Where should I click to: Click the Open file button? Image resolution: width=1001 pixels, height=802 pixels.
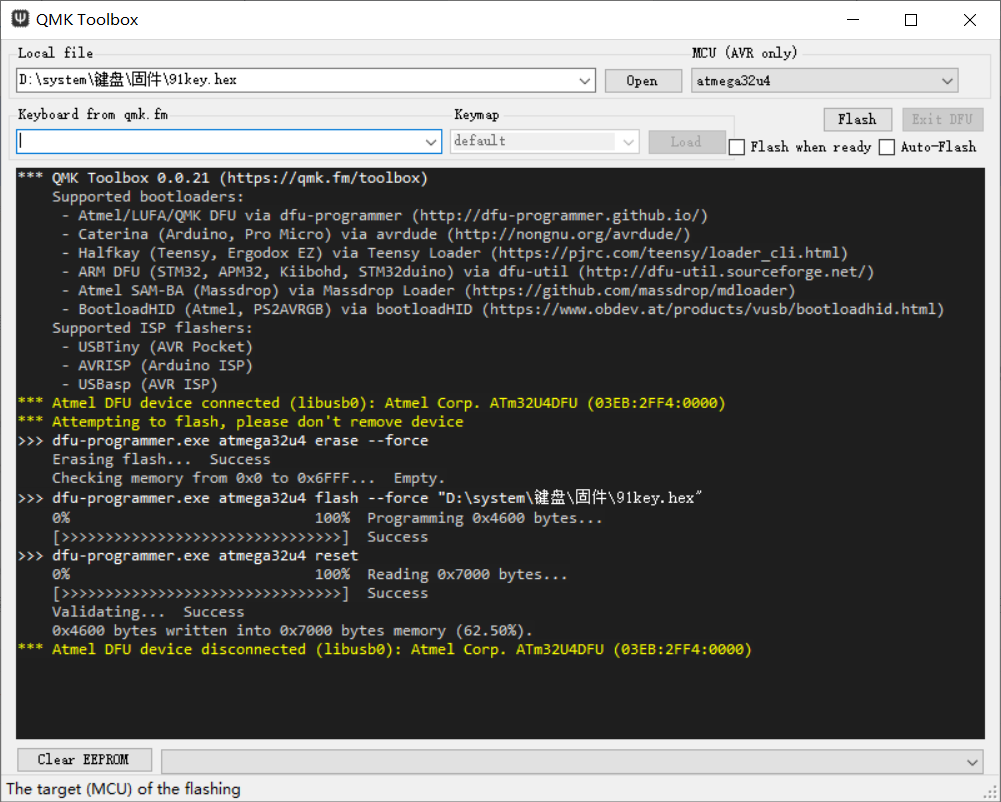[641, 81]
